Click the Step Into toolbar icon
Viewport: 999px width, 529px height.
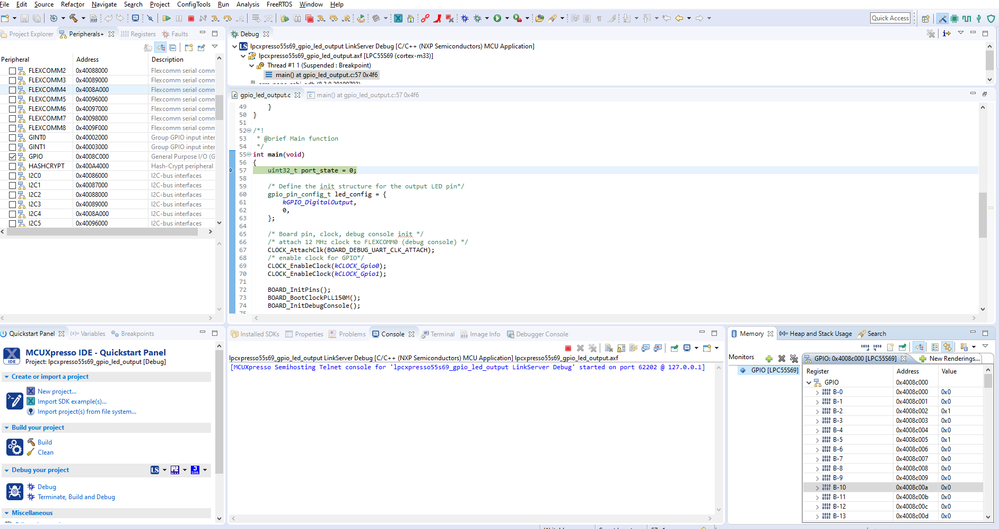click(x=215, y=18)
